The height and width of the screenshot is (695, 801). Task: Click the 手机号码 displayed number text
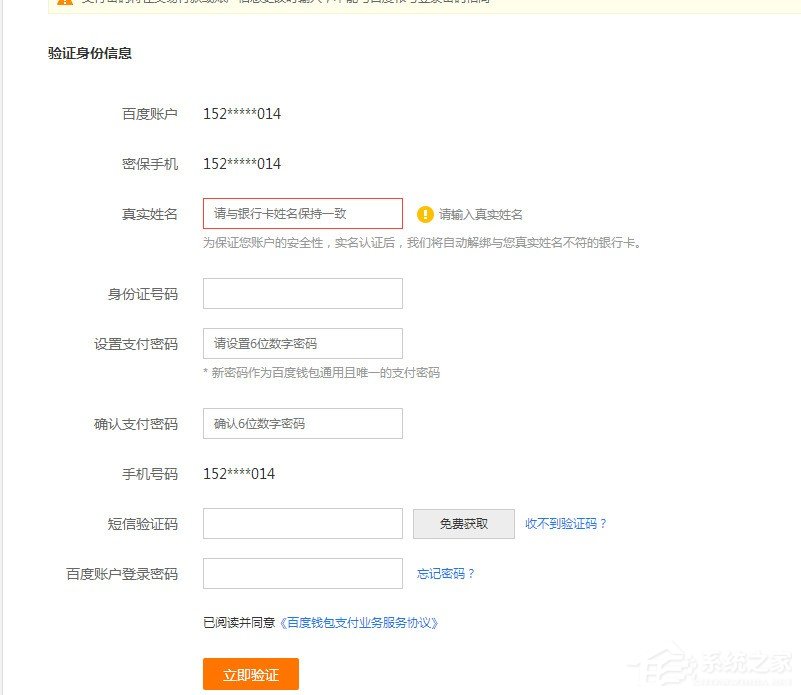(238, 473)
